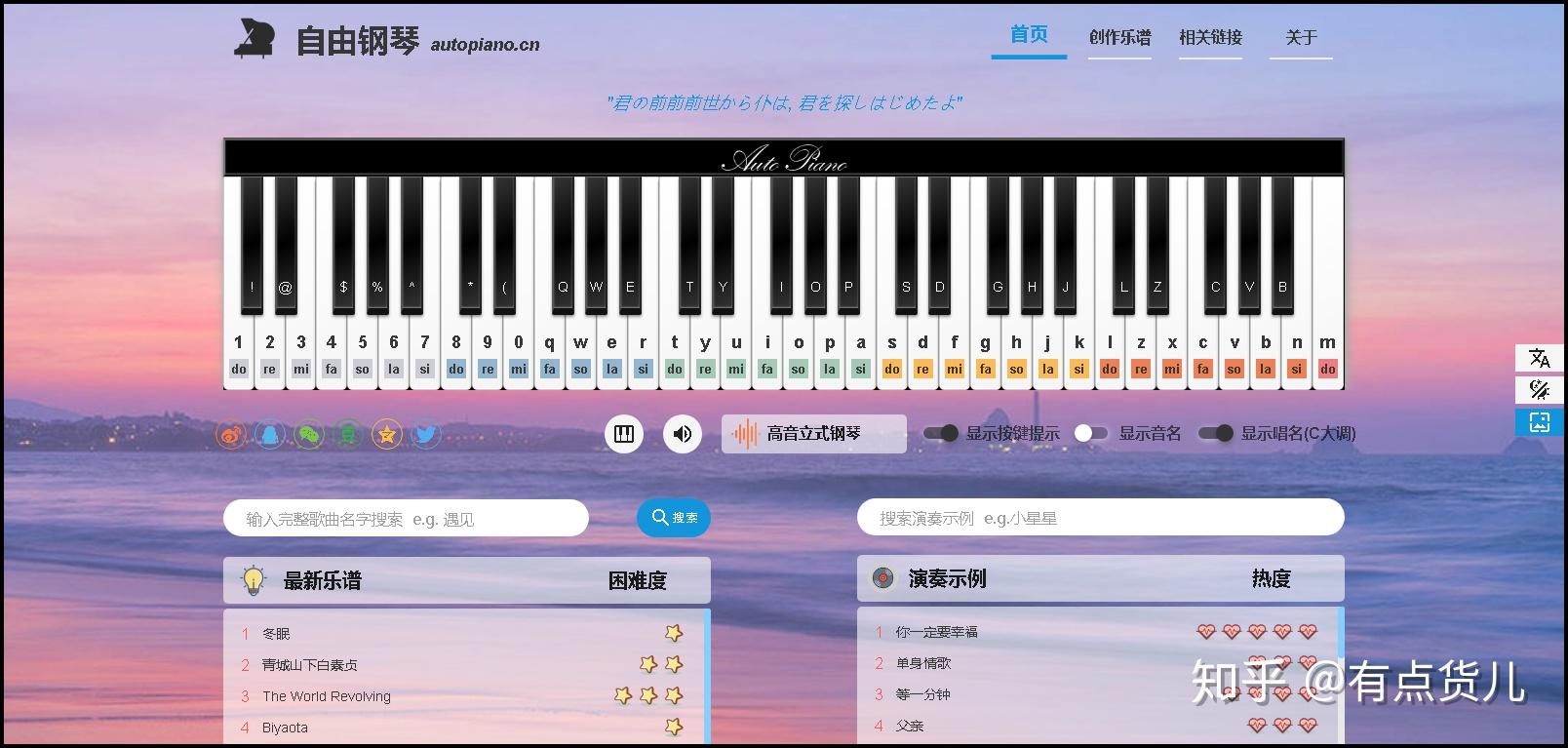Play black key labeled G
The image size is (1568, 748).
(x=998, y=244)
